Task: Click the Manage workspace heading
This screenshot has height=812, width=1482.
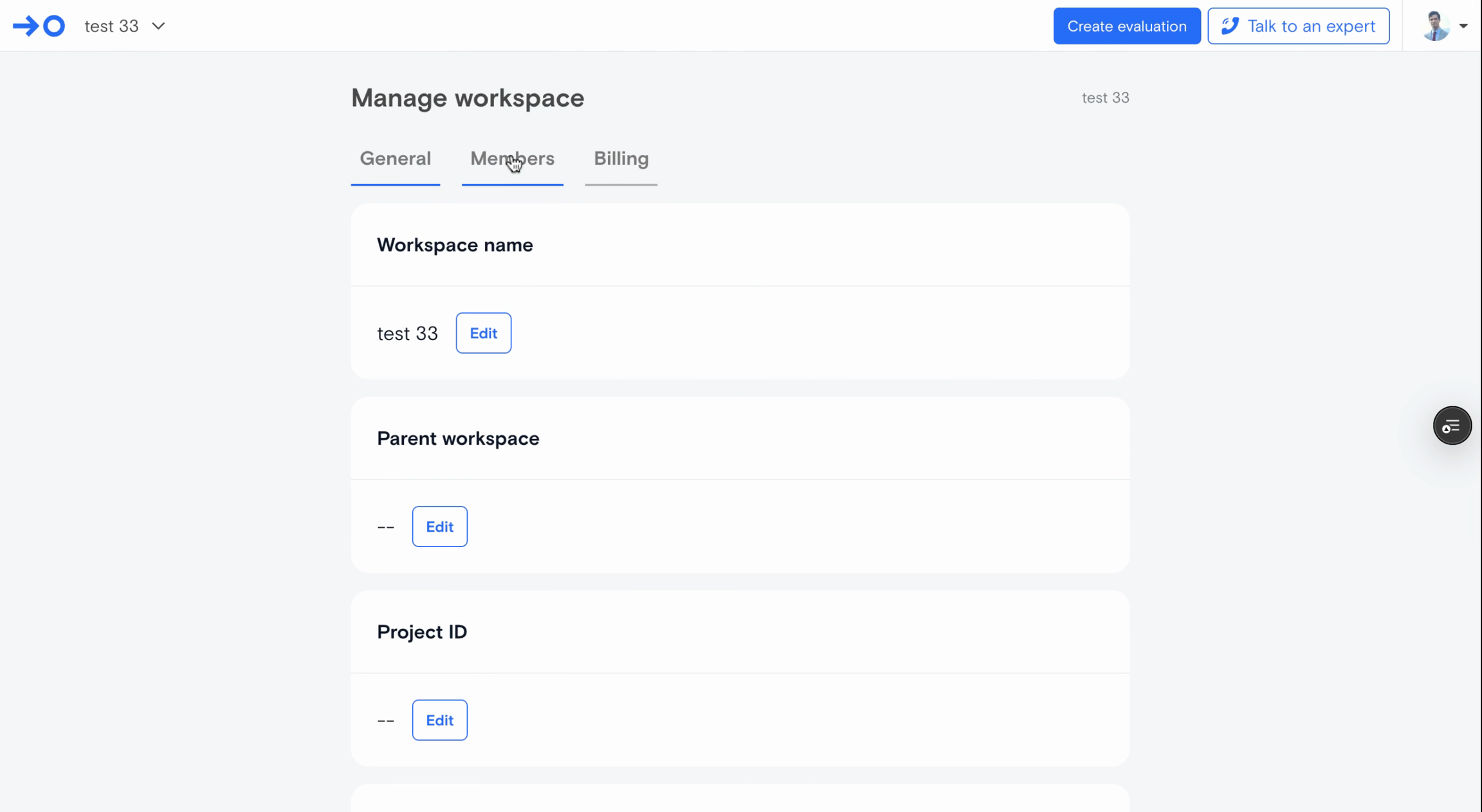Action: click(x=468, y=98)
